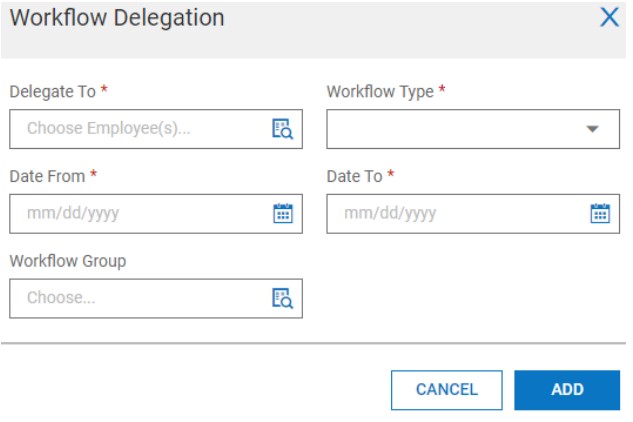
Task: Click the Date From label
Action: 47,176
